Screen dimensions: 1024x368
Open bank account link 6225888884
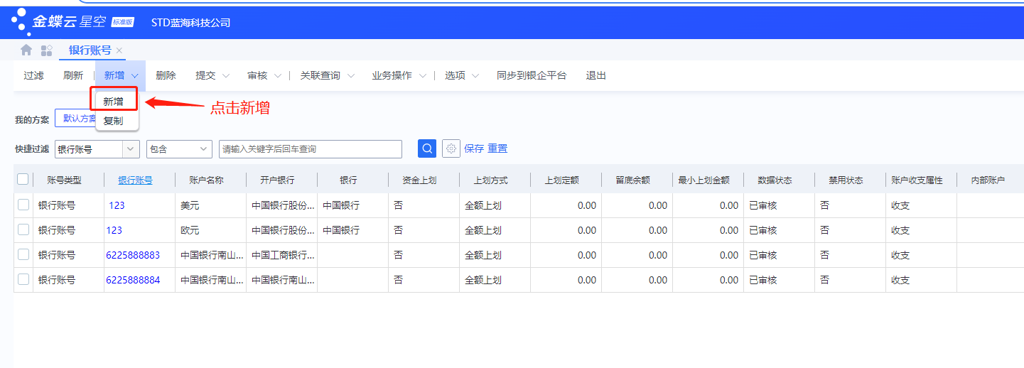click(x=133, y=280)
